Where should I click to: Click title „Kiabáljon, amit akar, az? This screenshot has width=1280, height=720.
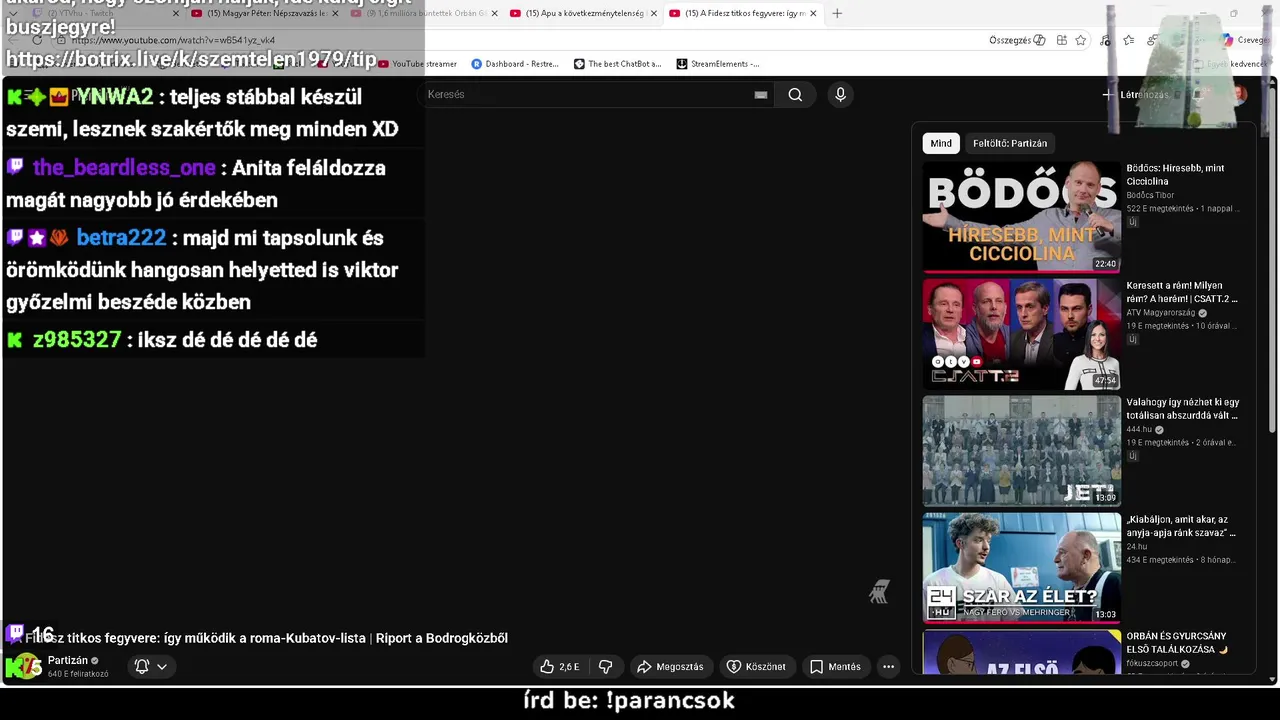[x=1181, y=526]
